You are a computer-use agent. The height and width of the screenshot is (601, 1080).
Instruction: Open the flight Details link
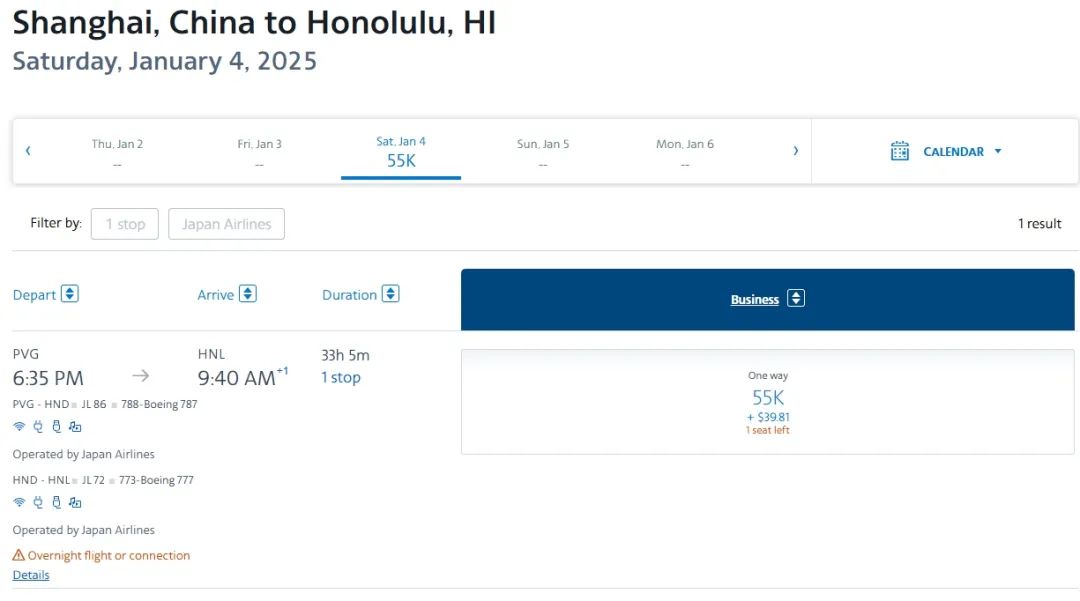pyautogui.click(x=31, y=575)
